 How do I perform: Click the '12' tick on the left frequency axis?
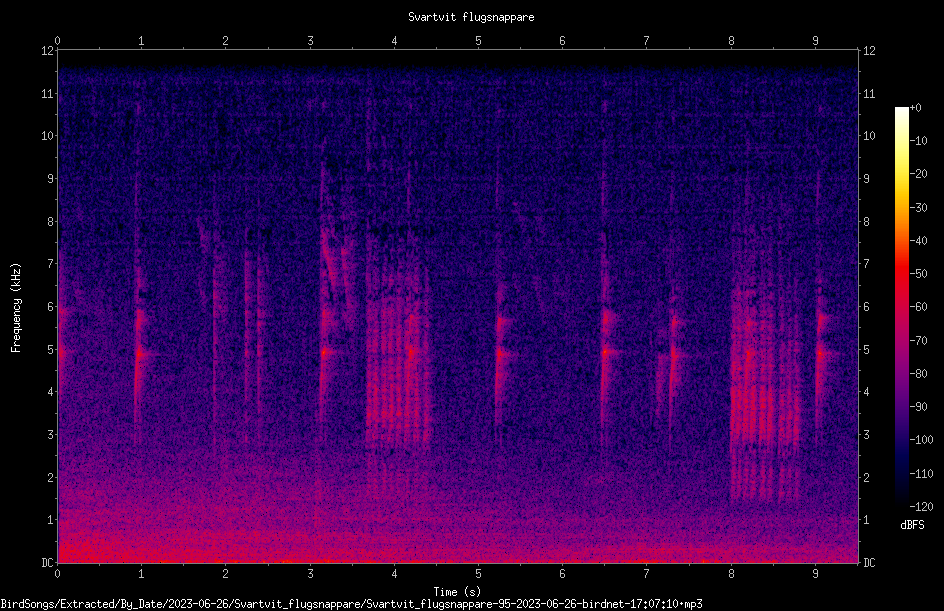click(x=48, y=51)
